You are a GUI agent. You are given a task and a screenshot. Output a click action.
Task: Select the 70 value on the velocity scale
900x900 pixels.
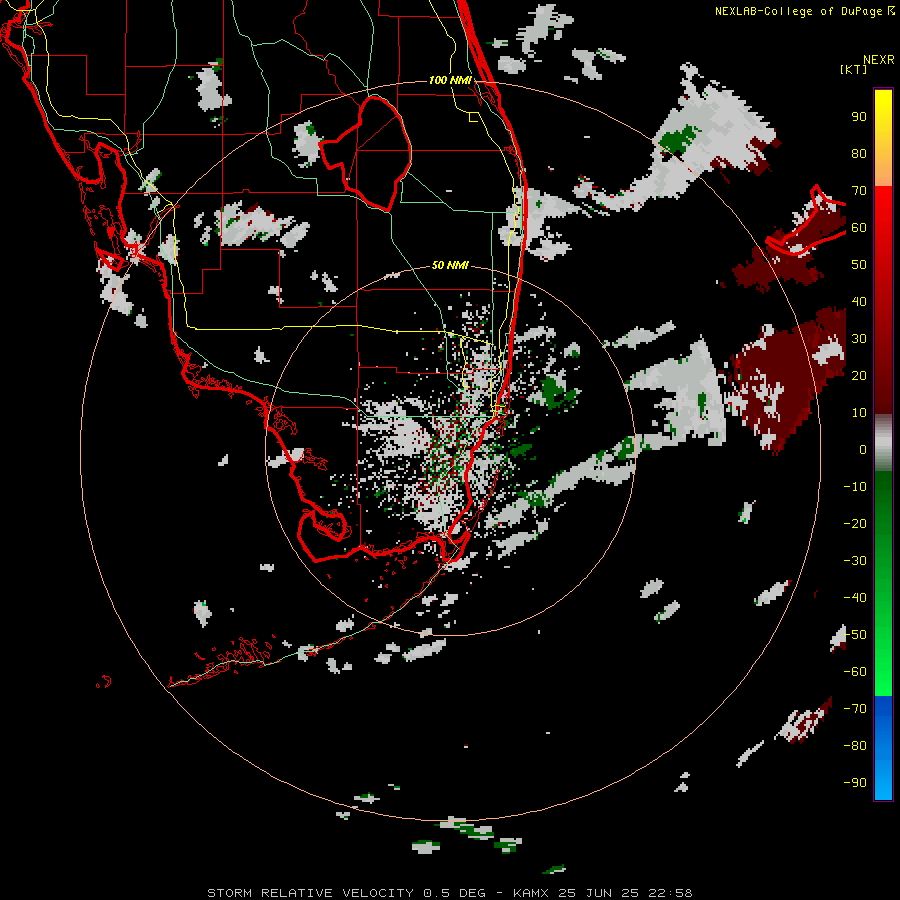click(x=859, y=191)
